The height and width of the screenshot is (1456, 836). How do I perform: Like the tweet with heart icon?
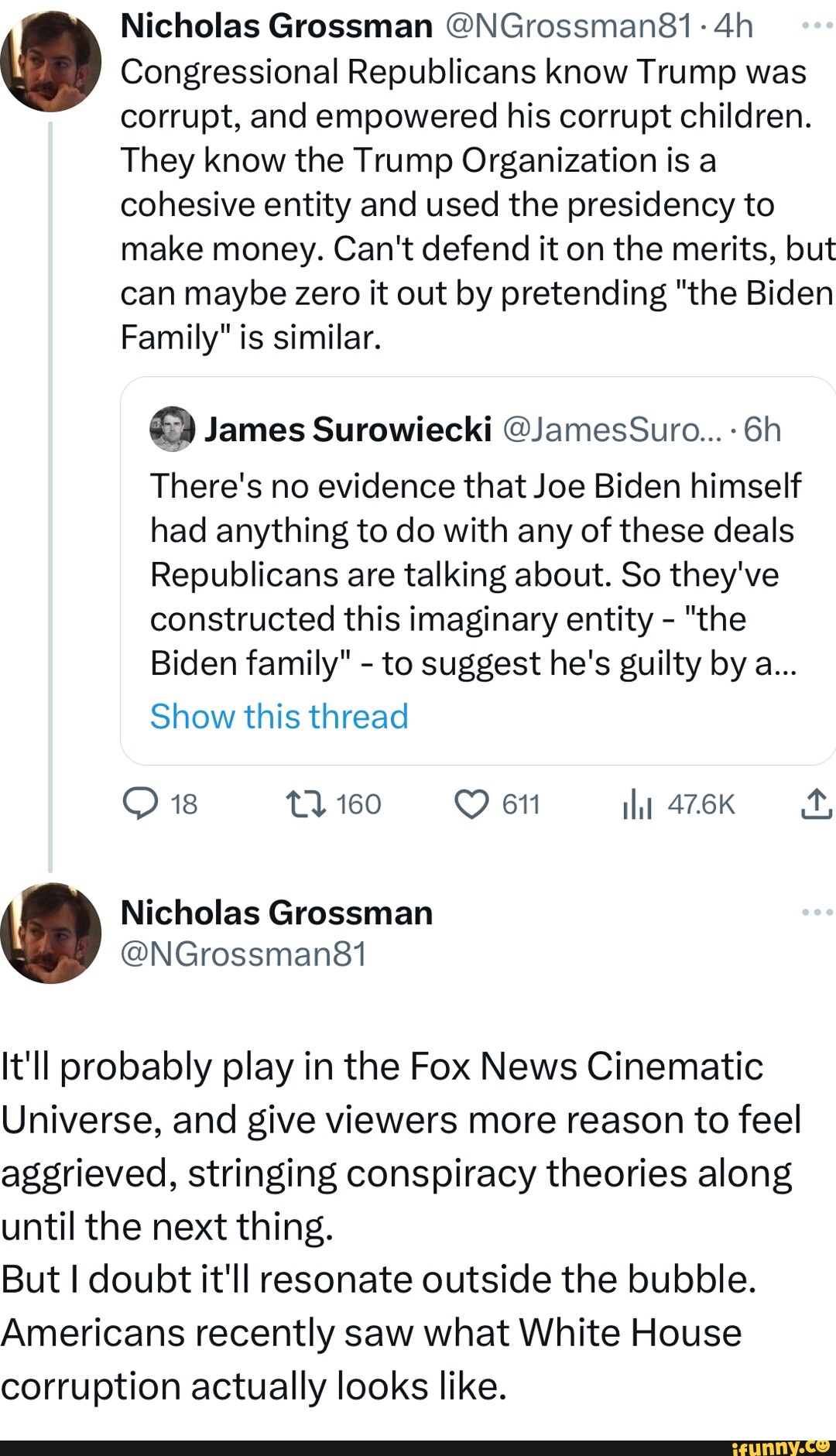click(471, 805)
